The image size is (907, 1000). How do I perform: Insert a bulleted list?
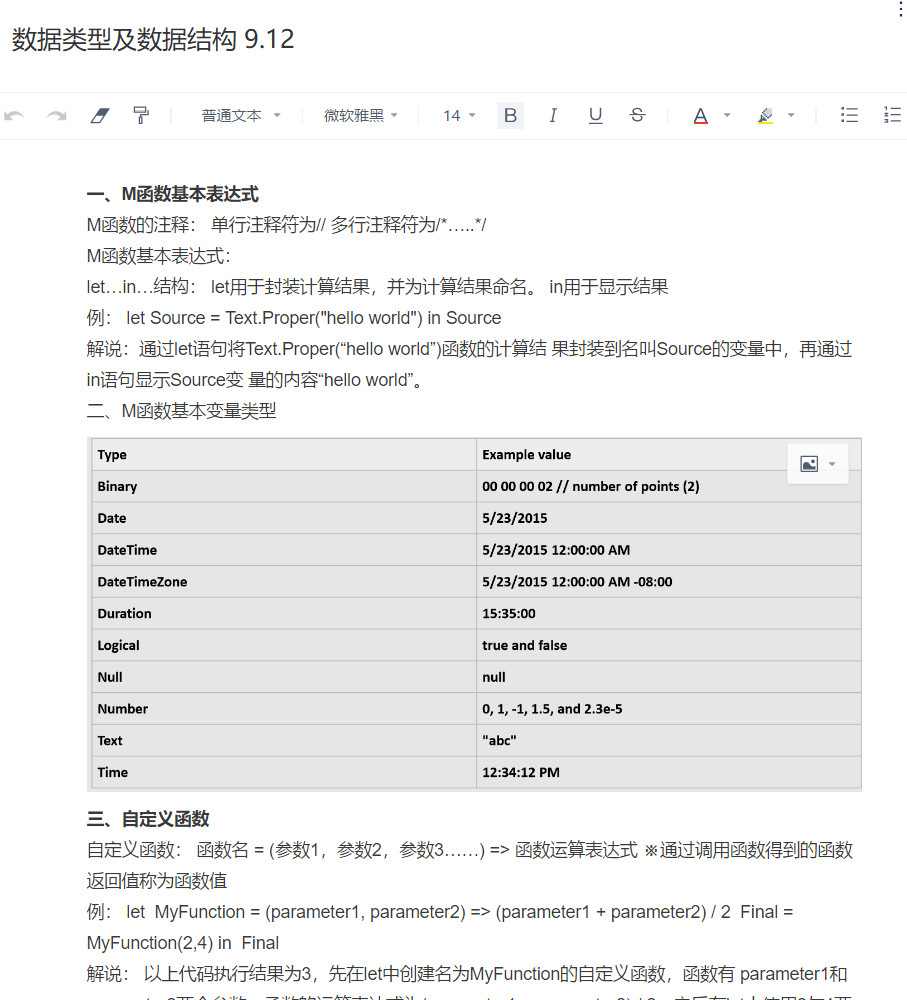click(849, 115)
